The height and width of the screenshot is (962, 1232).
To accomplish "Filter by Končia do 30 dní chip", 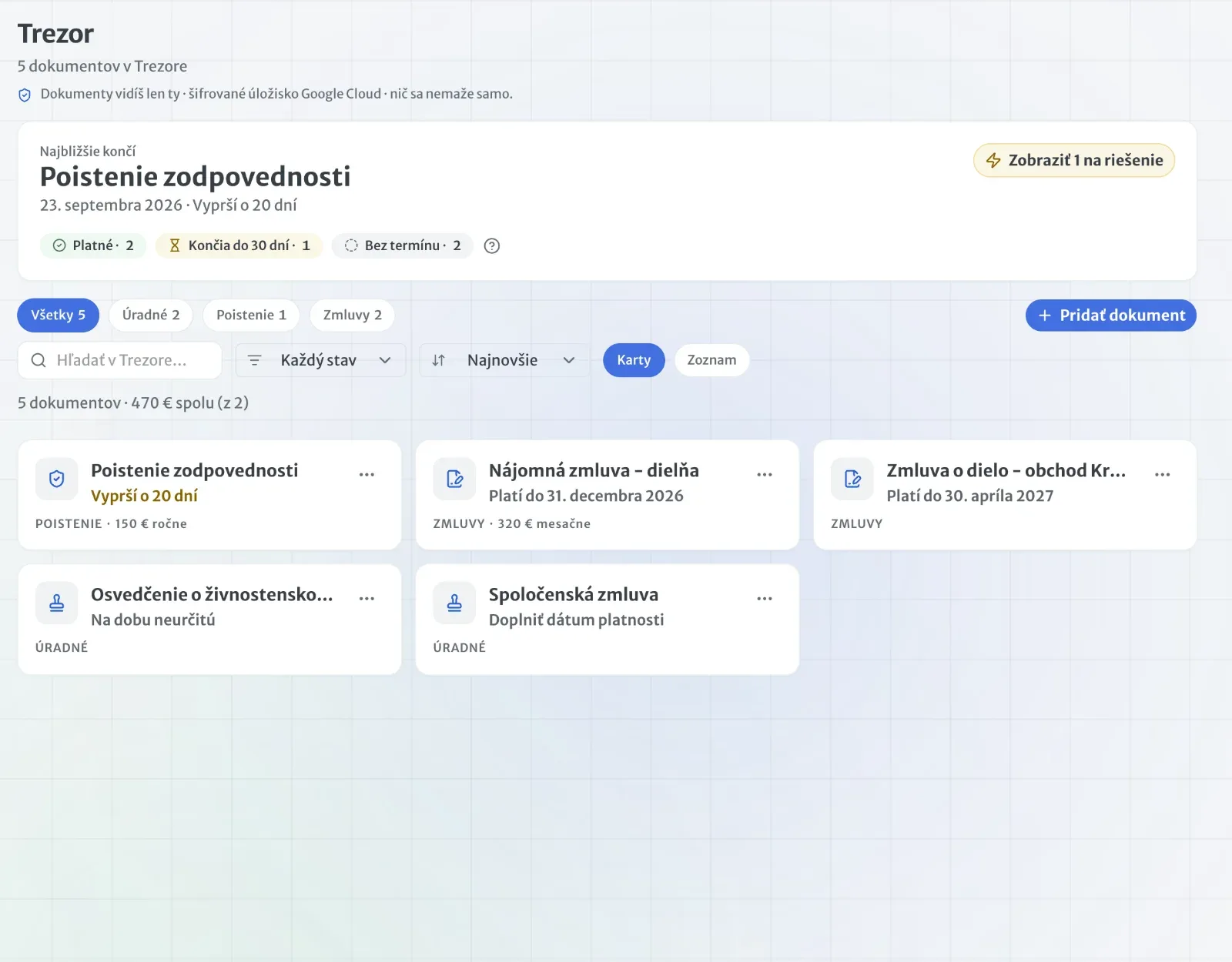I will (x=239, y=246).
